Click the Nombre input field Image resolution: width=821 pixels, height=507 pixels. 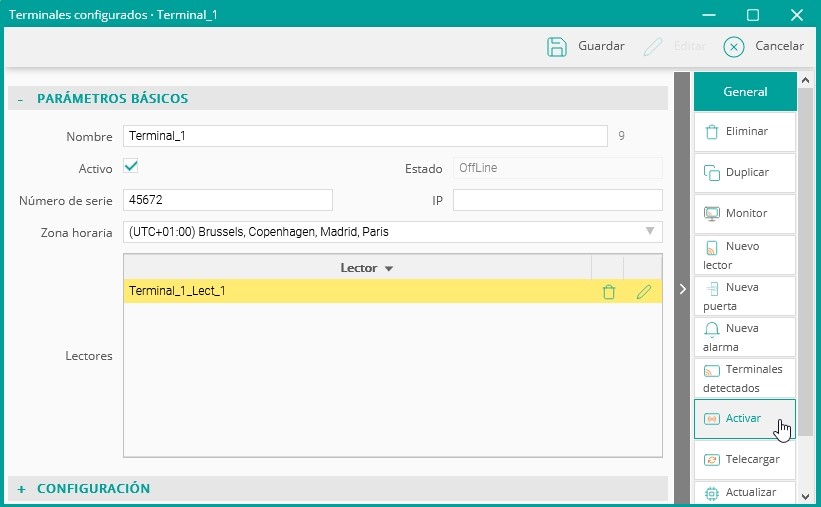point(365,136)
